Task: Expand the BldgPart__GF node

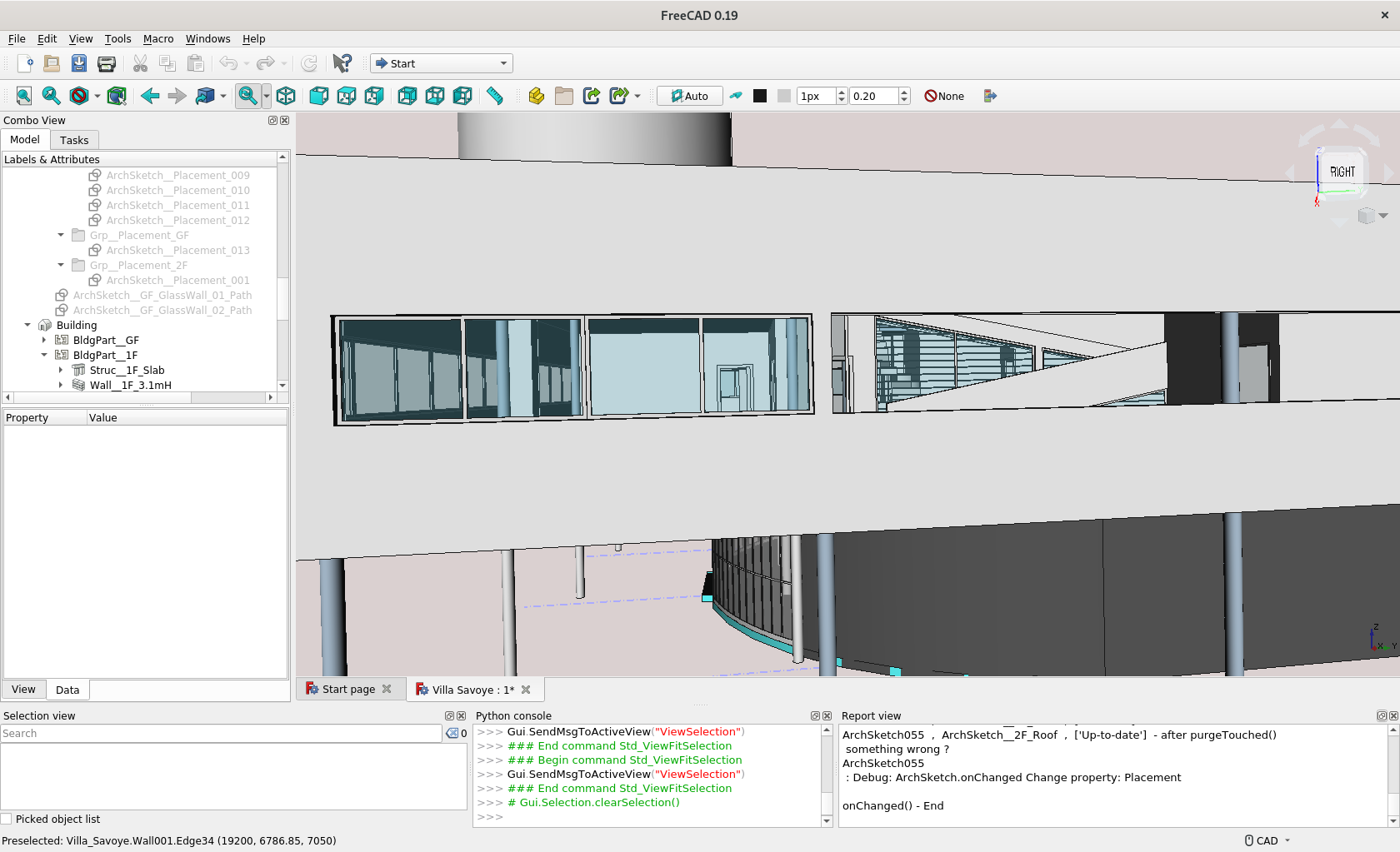Action: pos(44,340)
